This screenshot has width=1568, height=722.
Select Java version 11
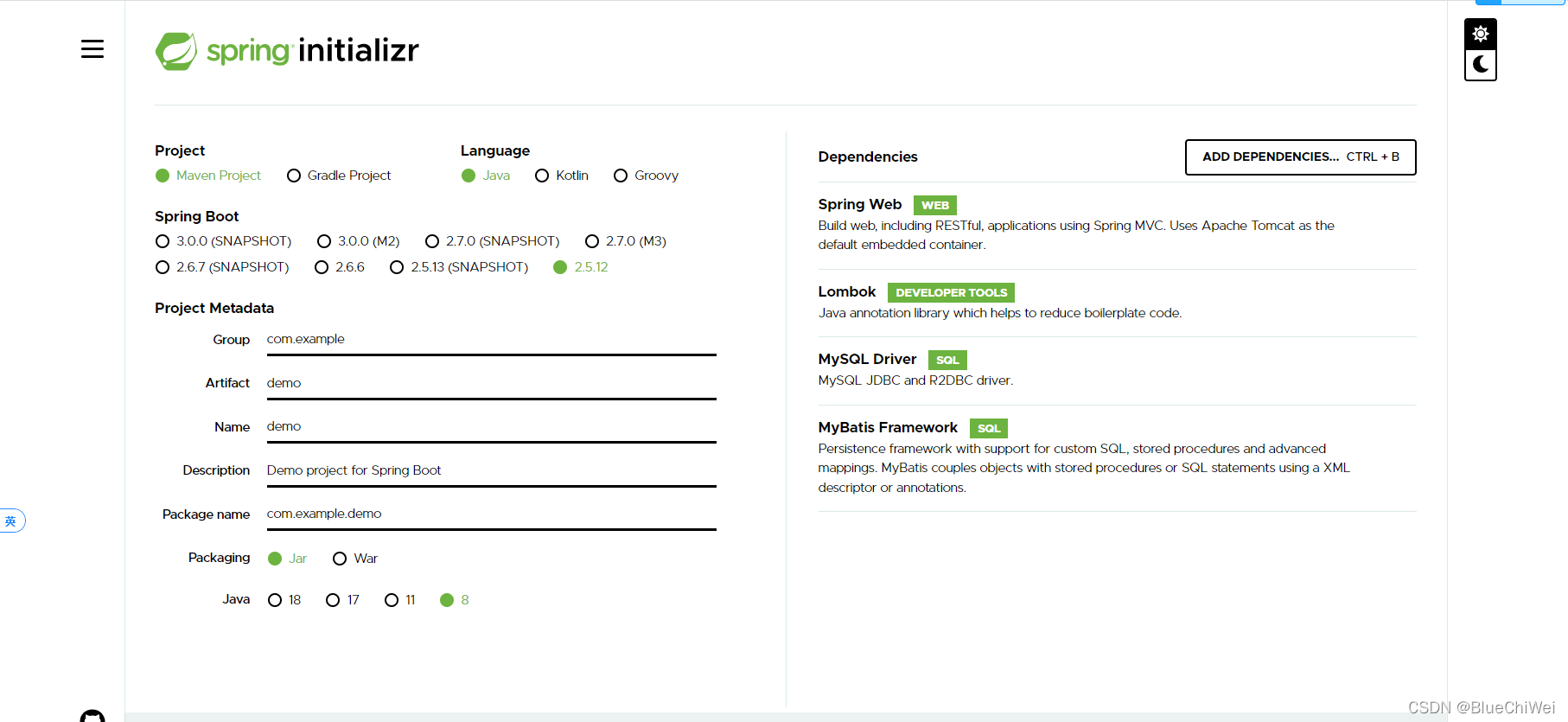point(400,600)
